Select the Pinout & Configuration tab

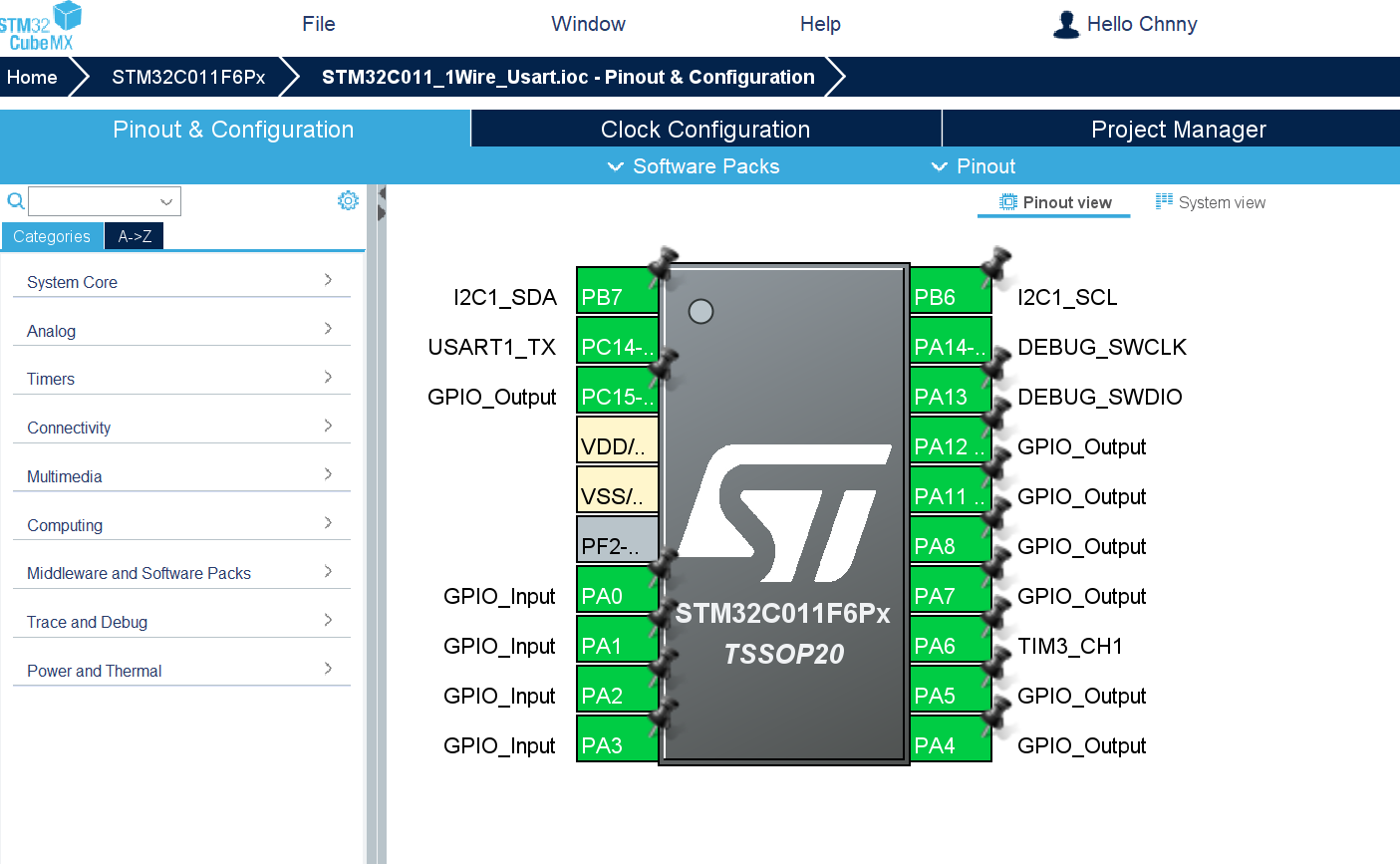click(x=233, y=129)
